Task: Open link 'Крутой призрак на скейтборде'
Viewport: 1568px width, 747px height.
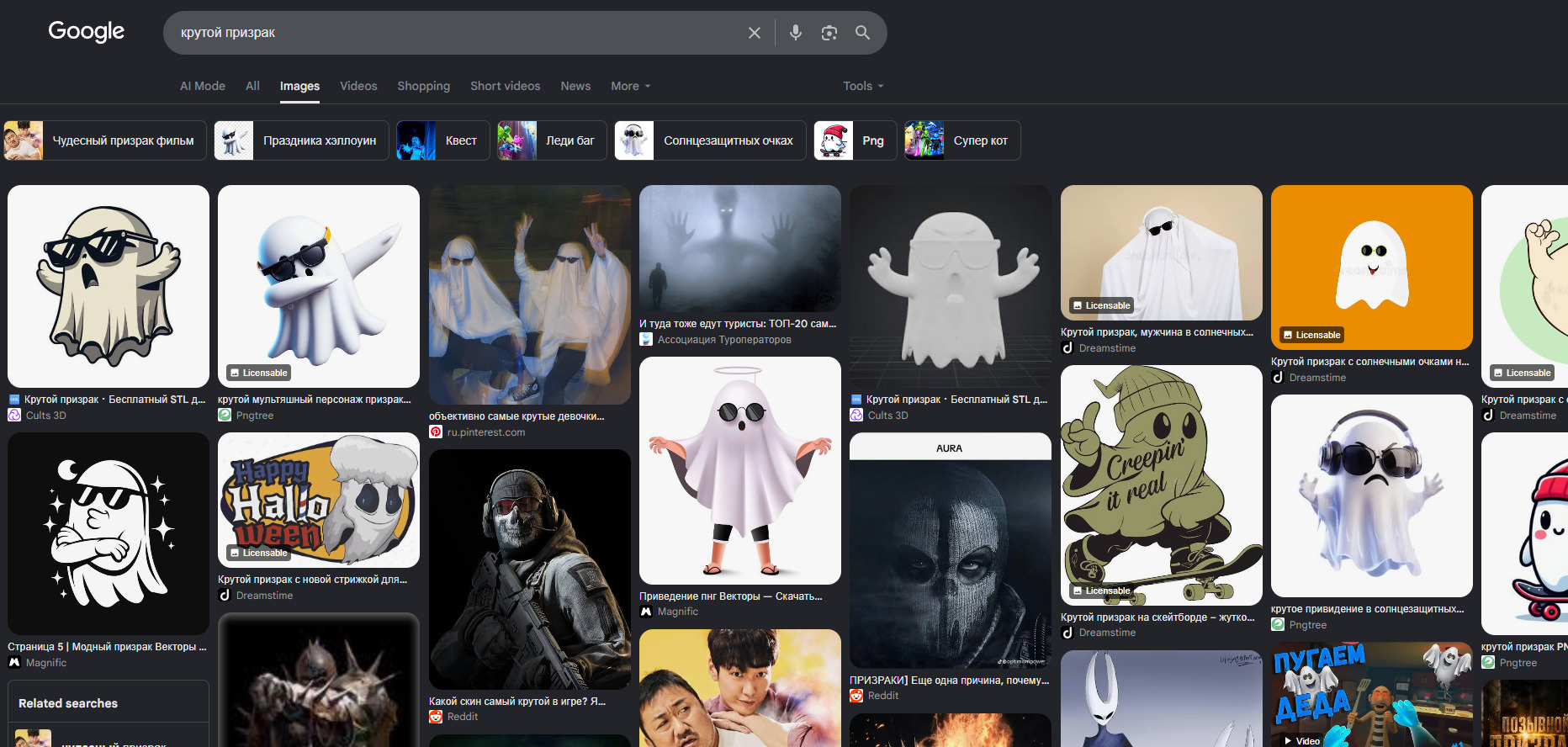Action: pyautogui.click(x=1157, y=617)
